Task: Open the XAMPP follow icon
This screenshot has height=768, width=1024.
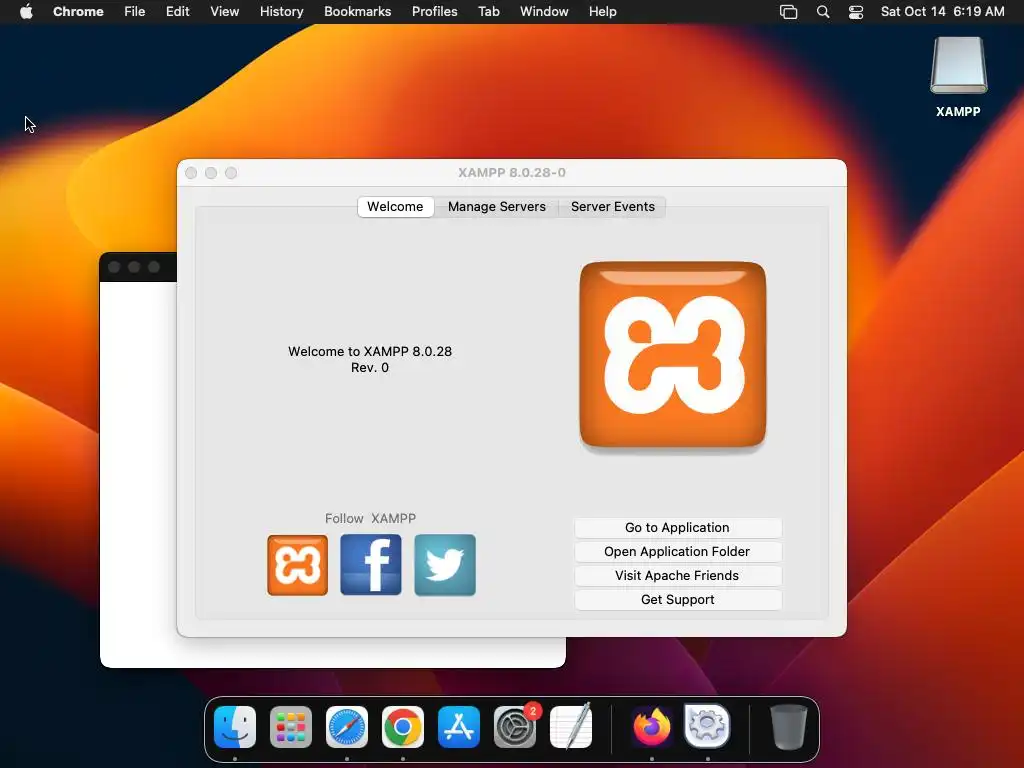Action: click(x=297, y=565)
